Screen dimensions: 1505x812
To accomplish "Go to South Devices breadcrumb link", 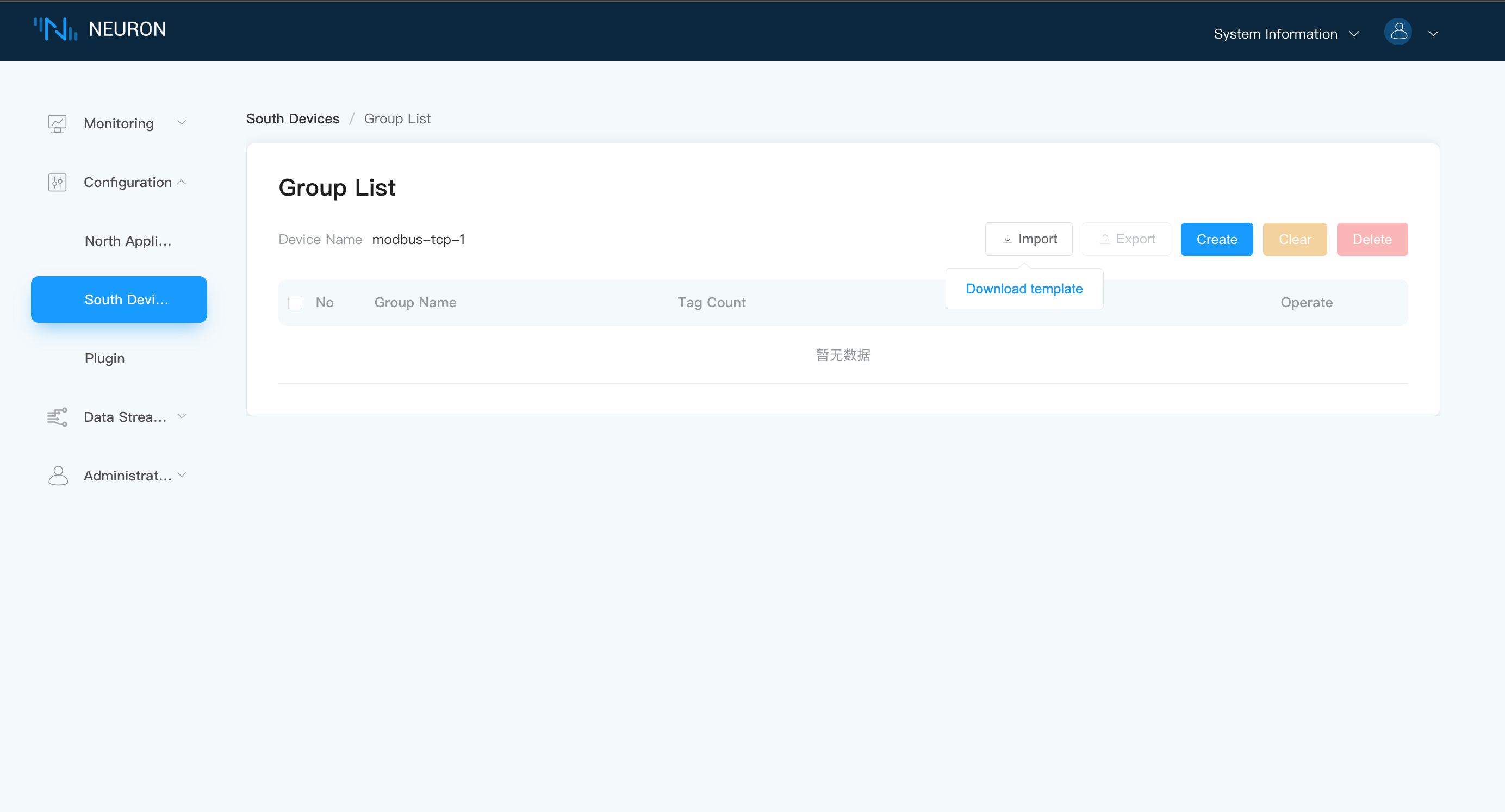I will 293,118.
